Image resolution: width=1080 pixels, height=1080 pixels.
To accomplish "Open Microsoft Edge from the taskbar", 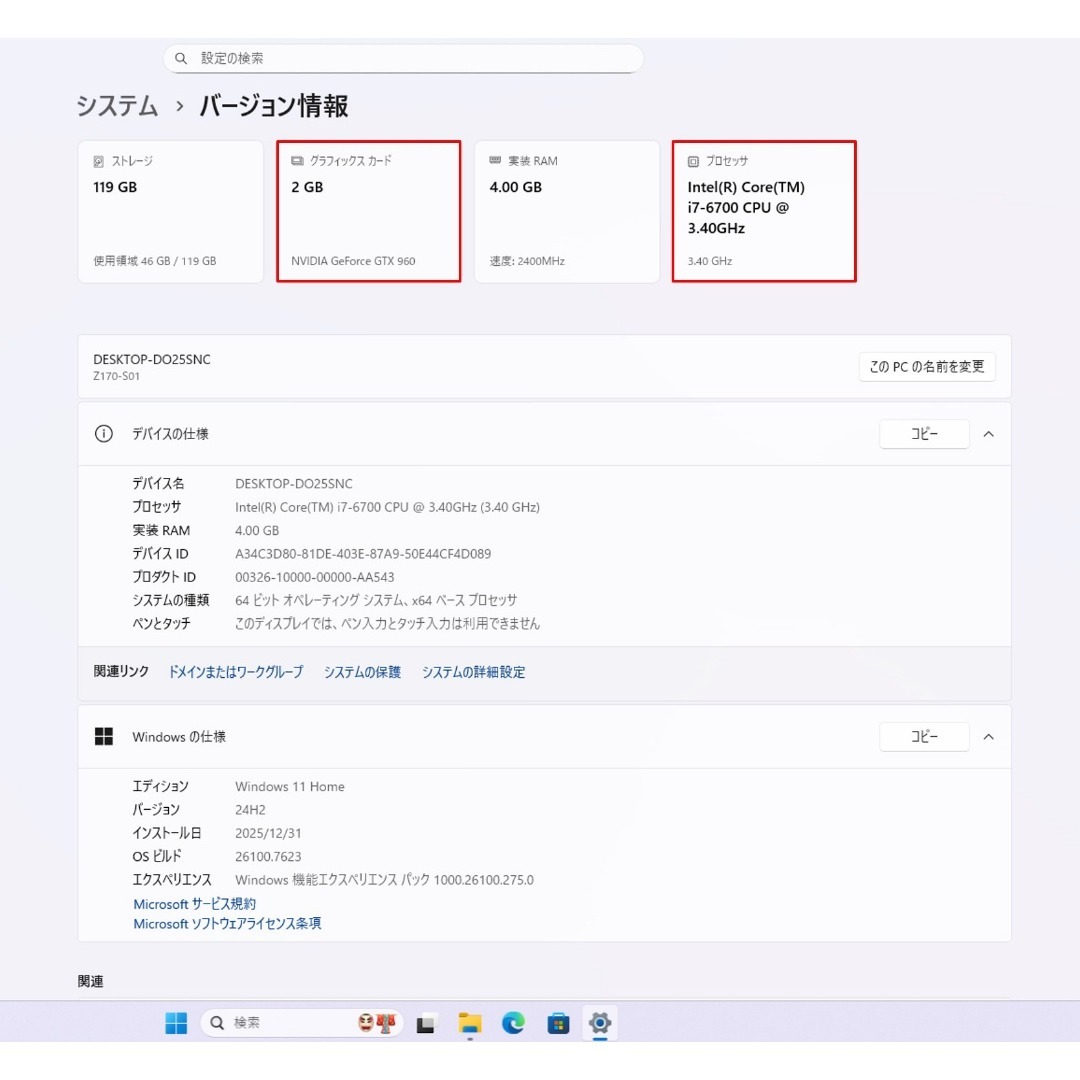I will tap(513, 1023).
